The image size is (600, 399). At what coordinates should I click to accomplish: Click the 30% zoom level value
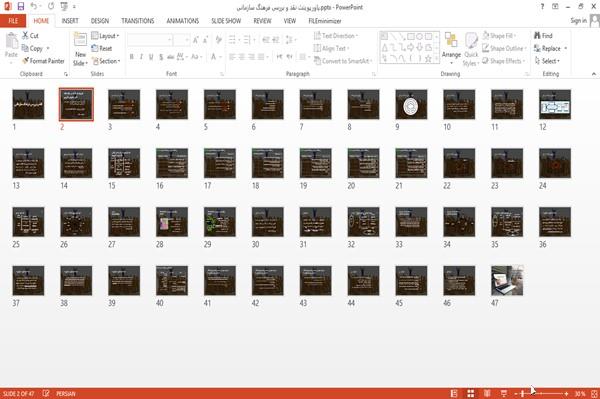[580, 393]
